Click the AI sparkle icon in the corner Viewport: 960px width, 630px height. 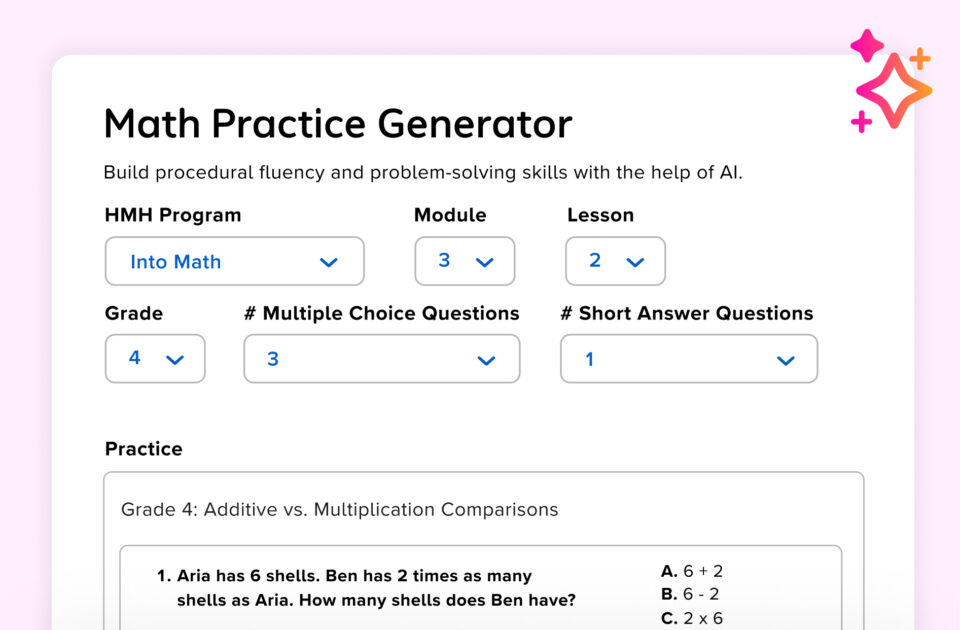tap(893, 90)
